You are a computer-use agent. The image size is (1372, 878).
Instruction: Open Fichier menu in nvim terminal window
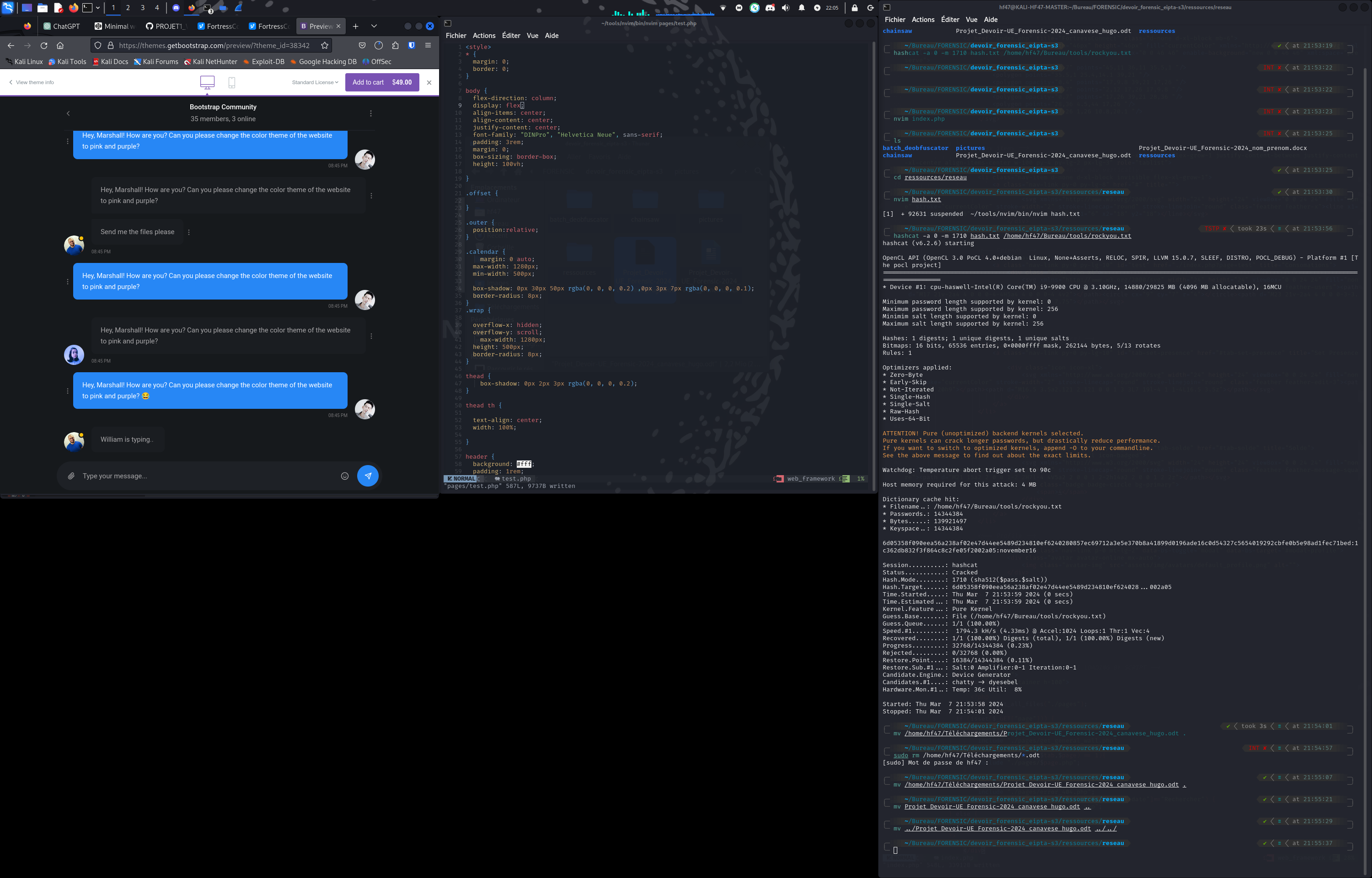[x=456, y=35]
